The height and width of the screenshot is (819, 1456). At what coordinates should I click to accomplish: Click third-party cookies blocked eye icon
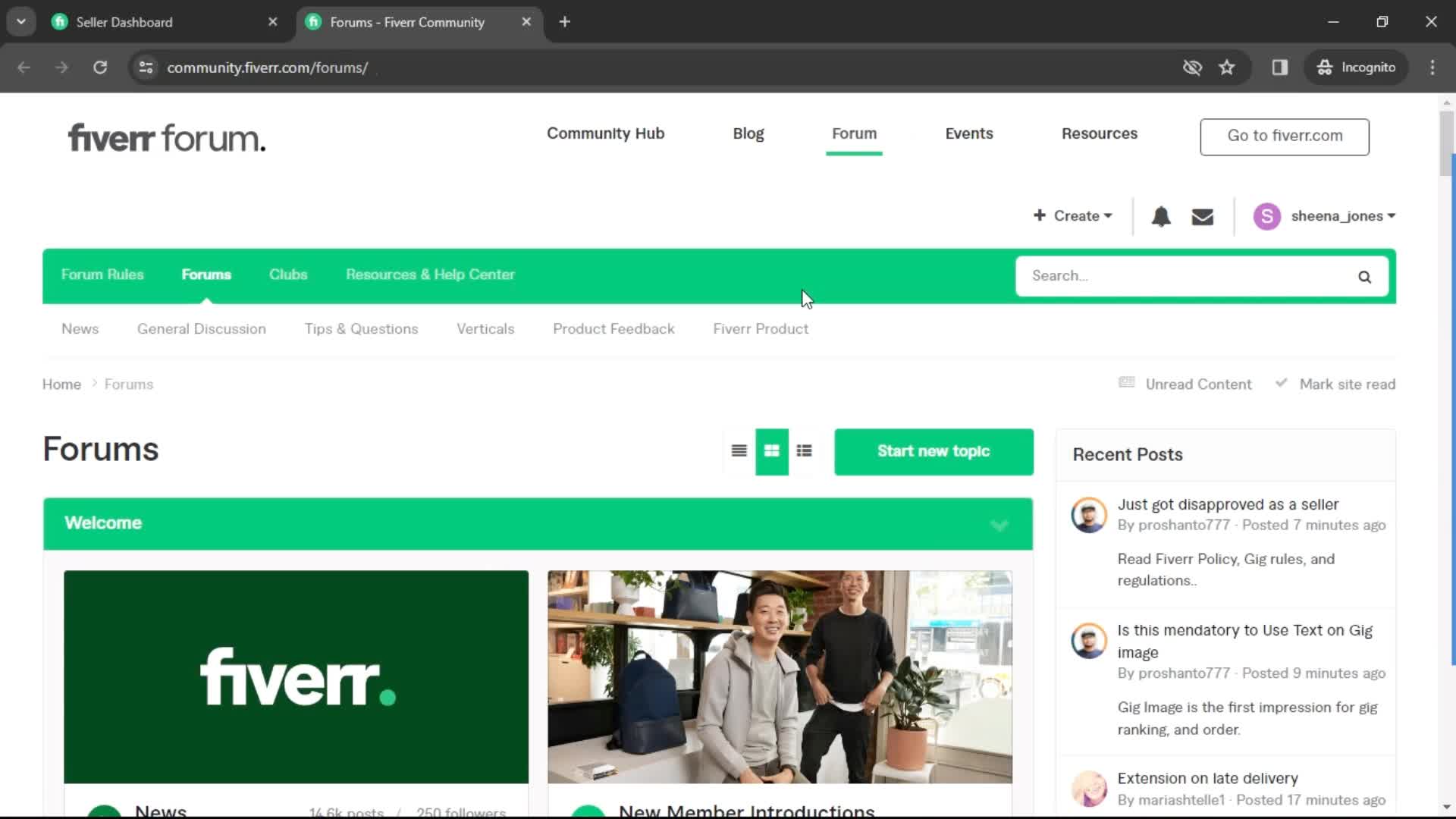[1192, 67]
